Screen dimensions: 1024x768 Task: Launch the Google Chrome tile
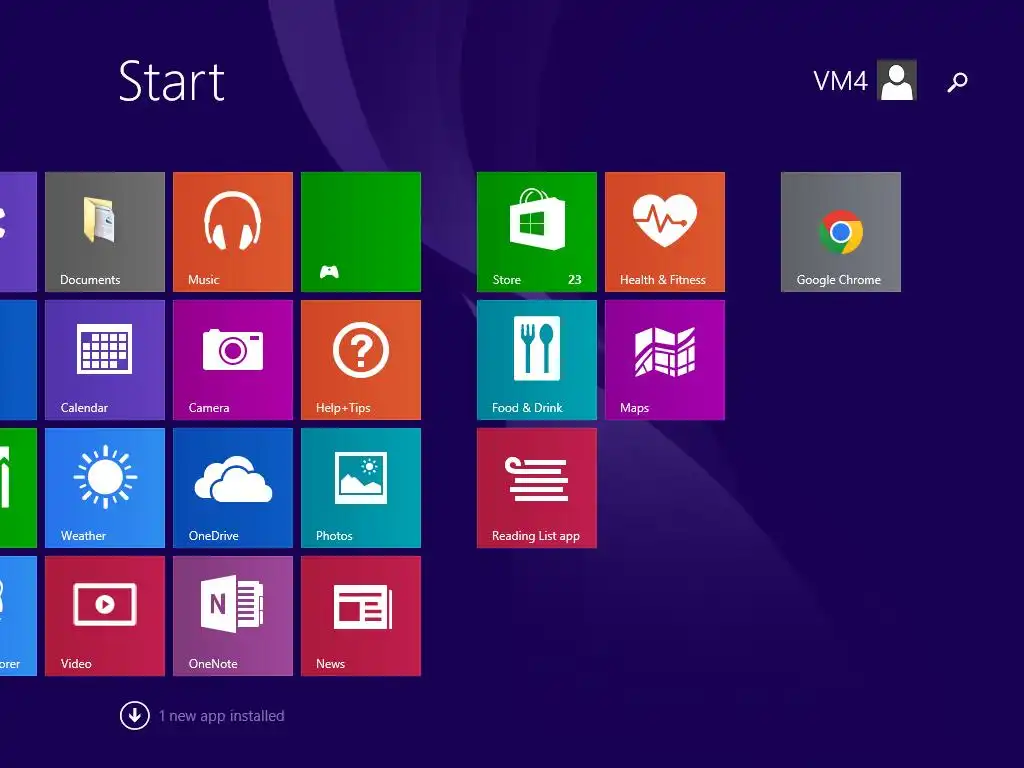tap(840, 232)
